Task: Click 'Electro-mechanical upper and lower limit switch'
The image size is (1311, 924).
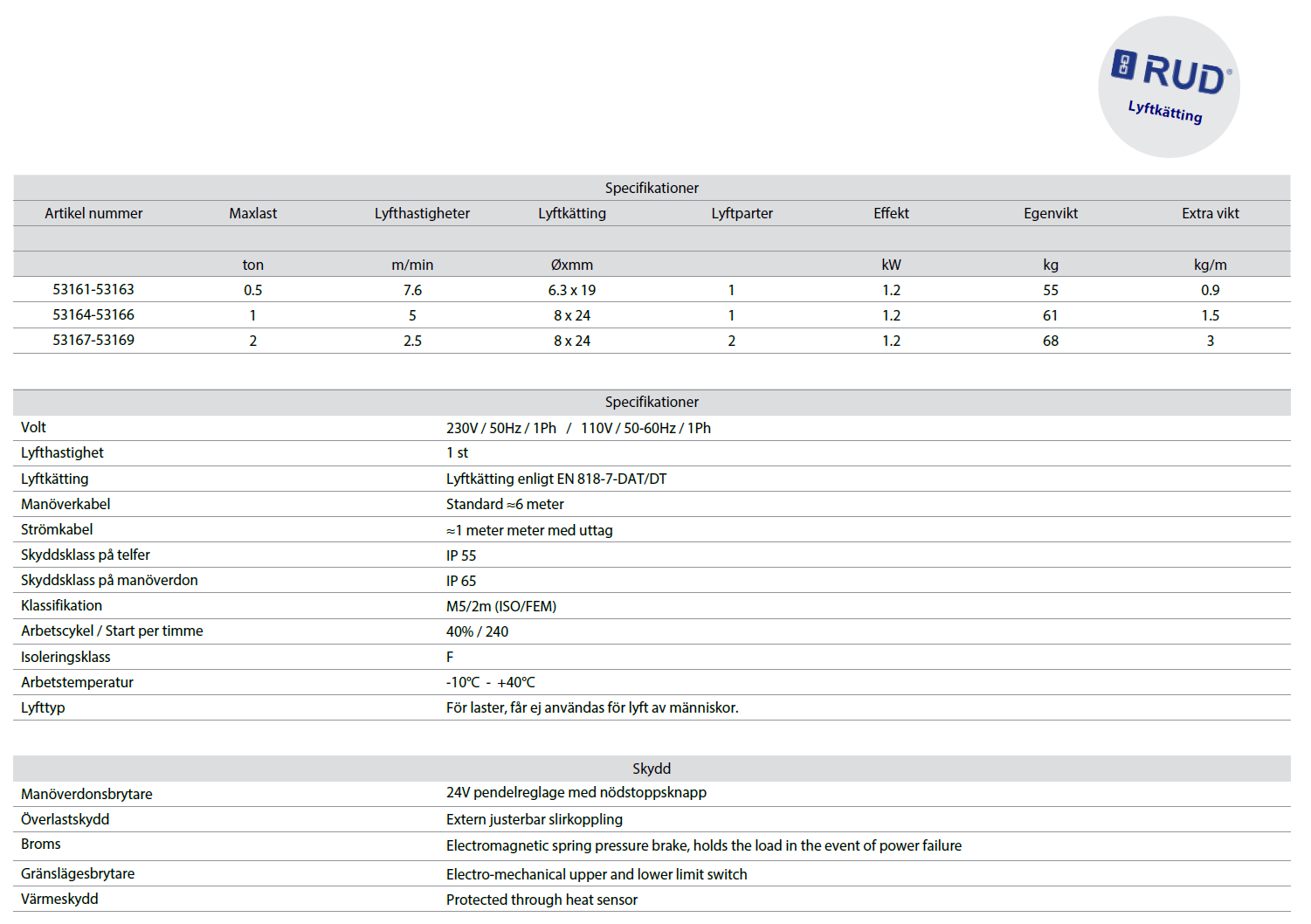Action: coord(597,874)
